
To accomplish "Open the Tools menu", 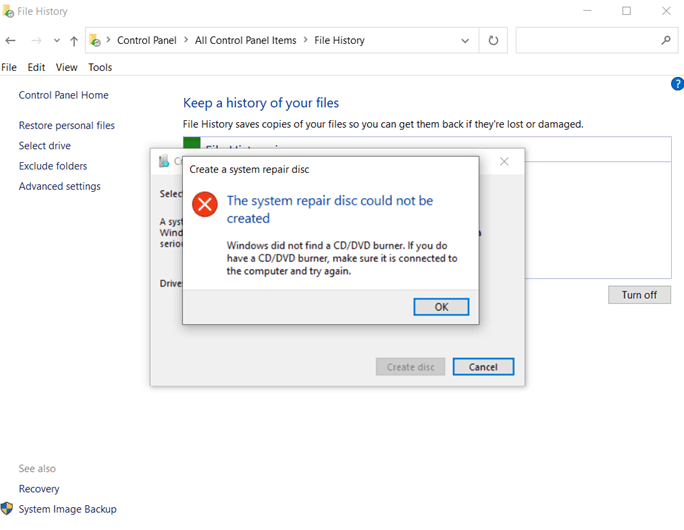I will tap(100, 67).
